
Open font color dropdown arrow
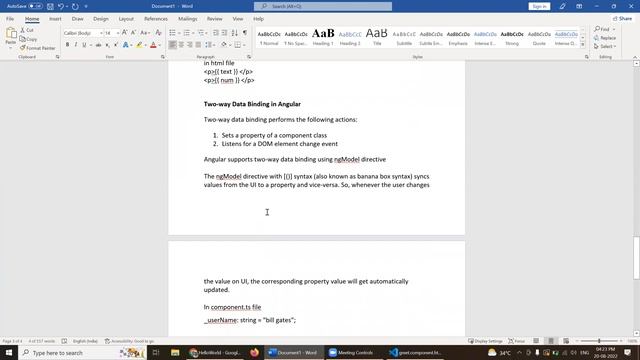pos(160,45)
